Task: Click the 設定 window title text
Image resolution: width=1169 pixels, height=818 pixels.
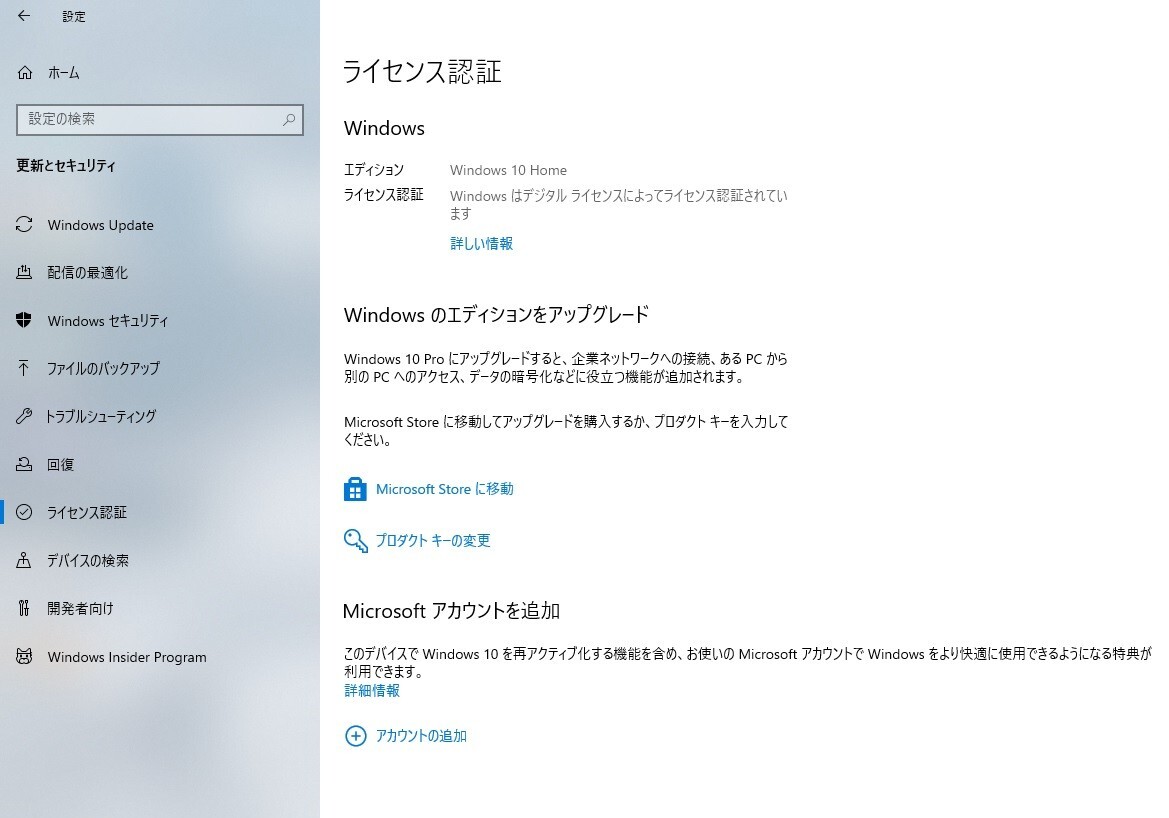Action: click(x=74, y=16)
